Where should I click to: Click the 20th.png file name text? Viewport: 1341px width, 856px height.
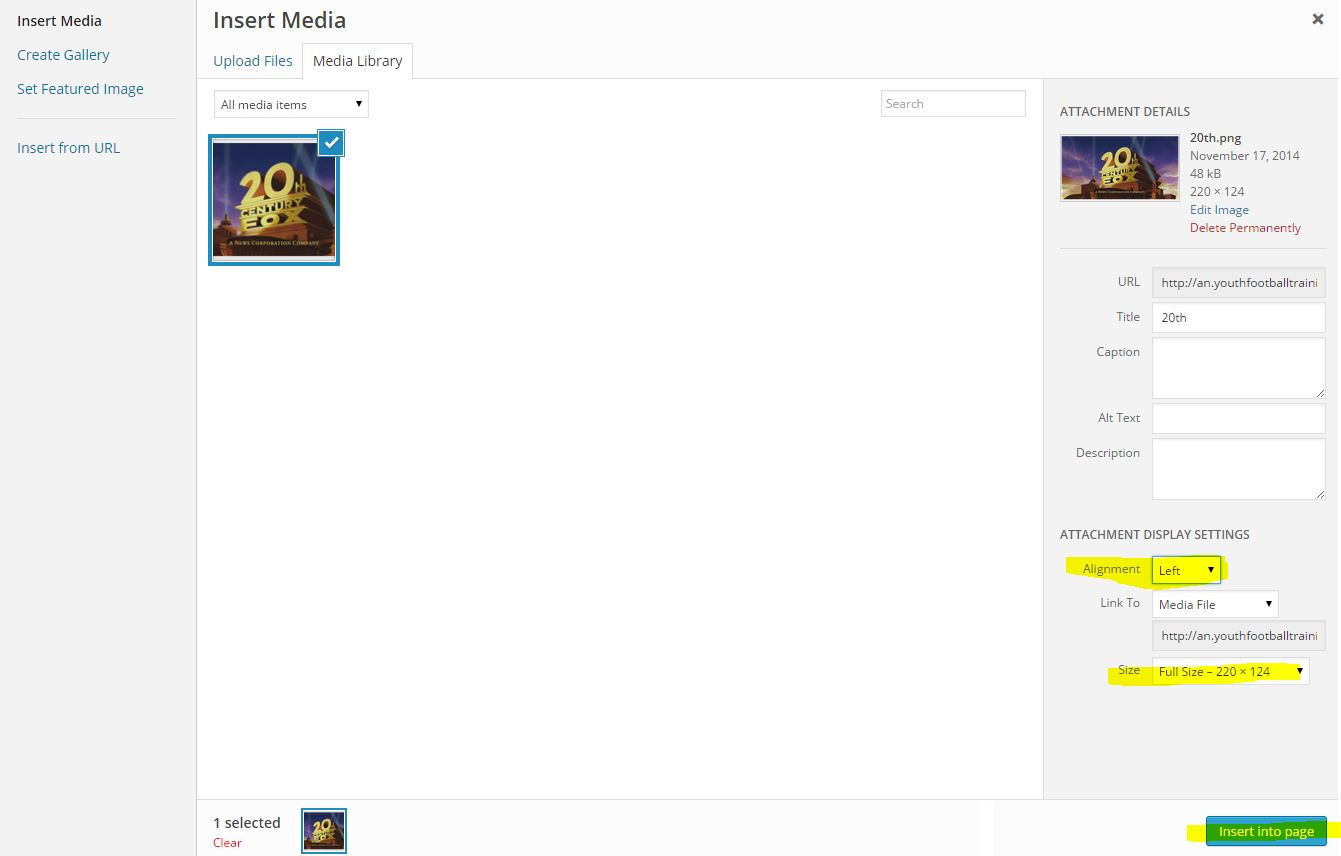(x=1215, y=138)
